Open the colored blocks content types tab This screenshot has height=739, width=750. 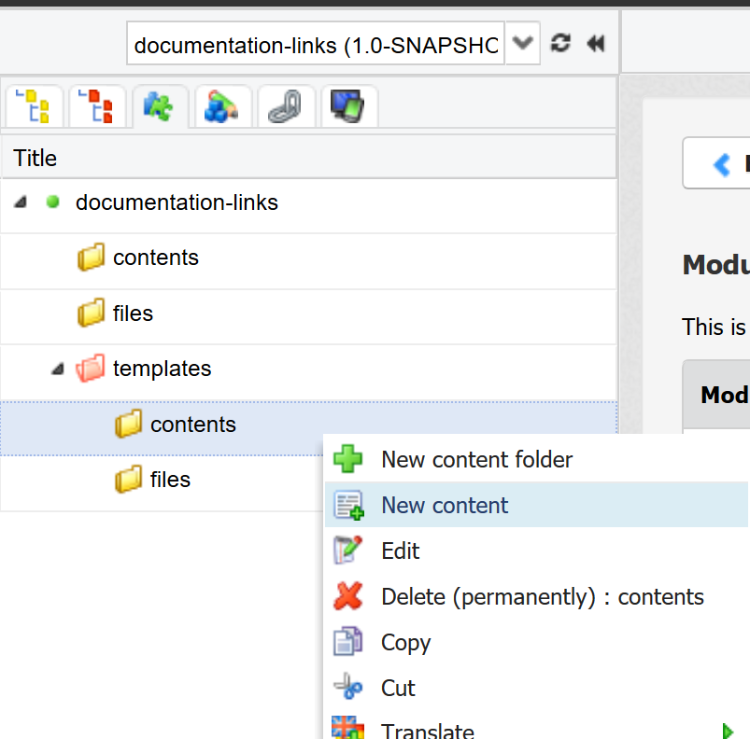222,106
